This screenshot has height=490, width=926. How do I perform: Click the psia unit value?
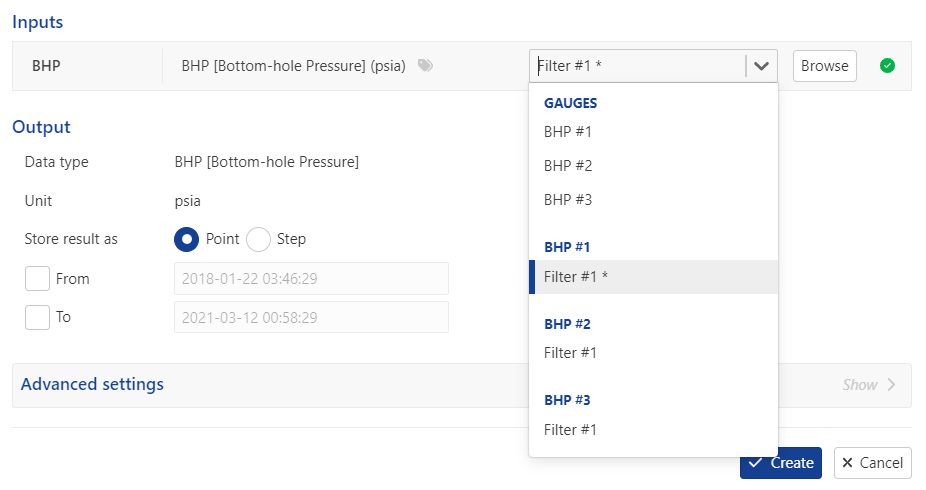[x=188, y=201]
